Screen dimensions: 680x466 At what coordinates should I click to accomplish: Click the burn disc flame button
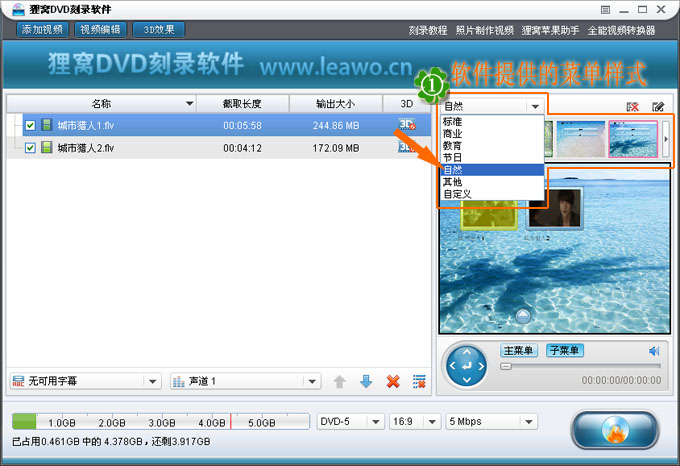[615, 430]
